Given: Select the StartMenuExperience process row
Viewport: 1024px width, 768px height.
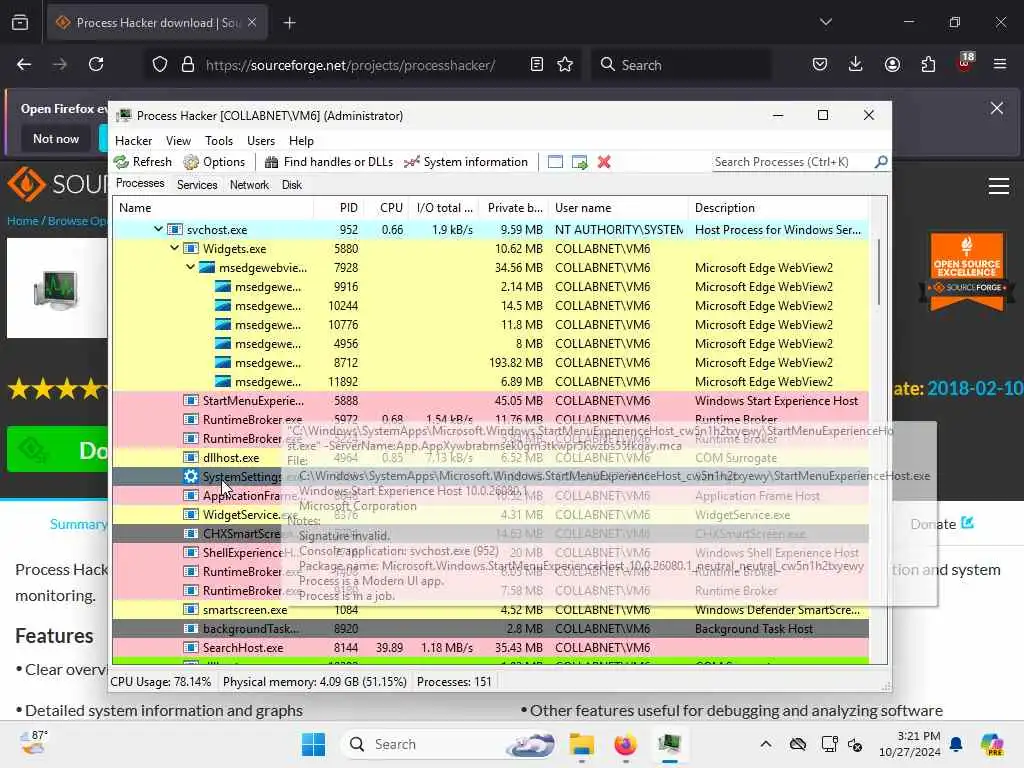Looking at the screenshot, I should (490, 400).
